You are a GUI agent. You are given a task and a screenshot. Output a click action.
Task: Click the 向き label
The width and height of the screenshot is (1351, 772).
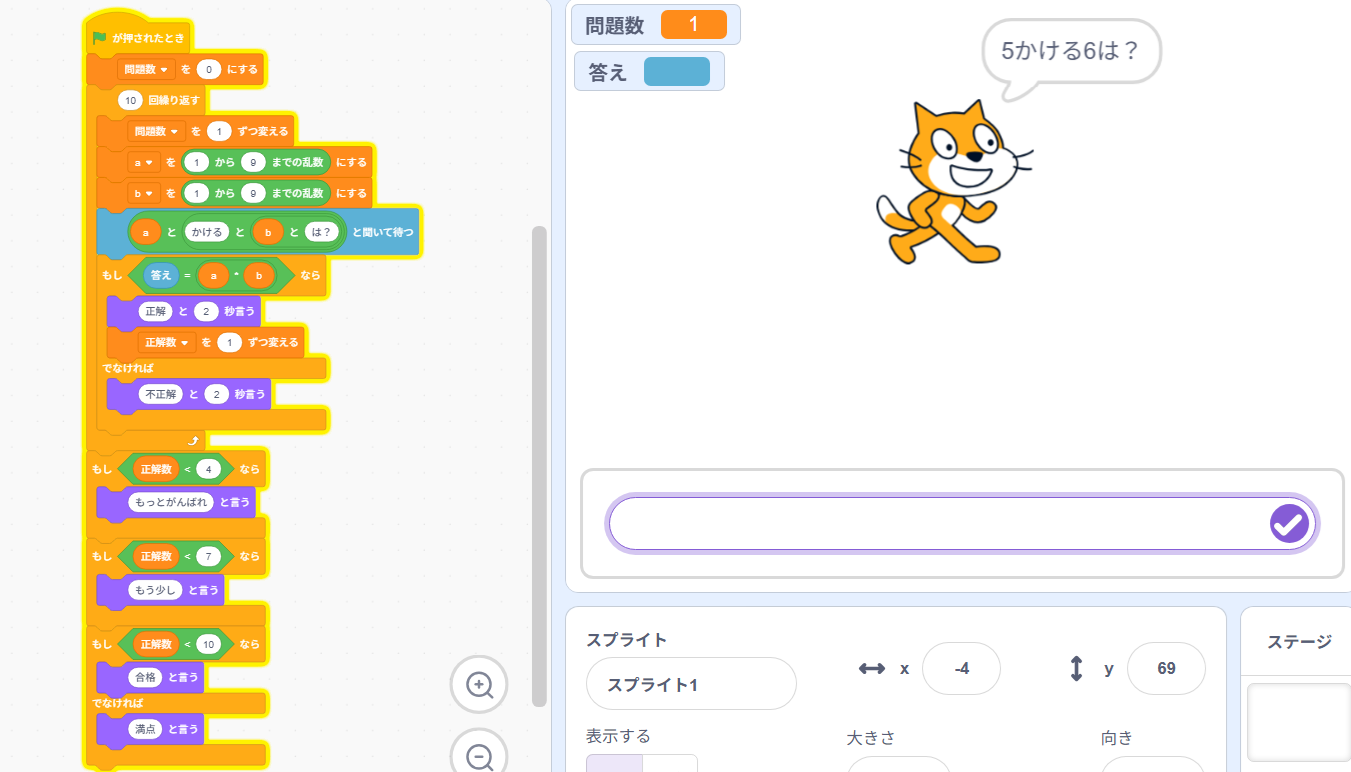pyautogui.click(x=1117, y=738)
